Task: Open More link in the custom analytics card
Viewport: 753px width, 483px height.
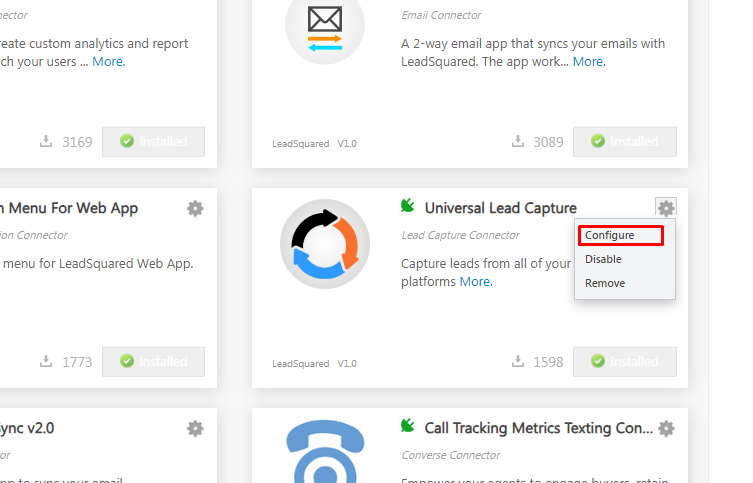Action: coord(109,62)
